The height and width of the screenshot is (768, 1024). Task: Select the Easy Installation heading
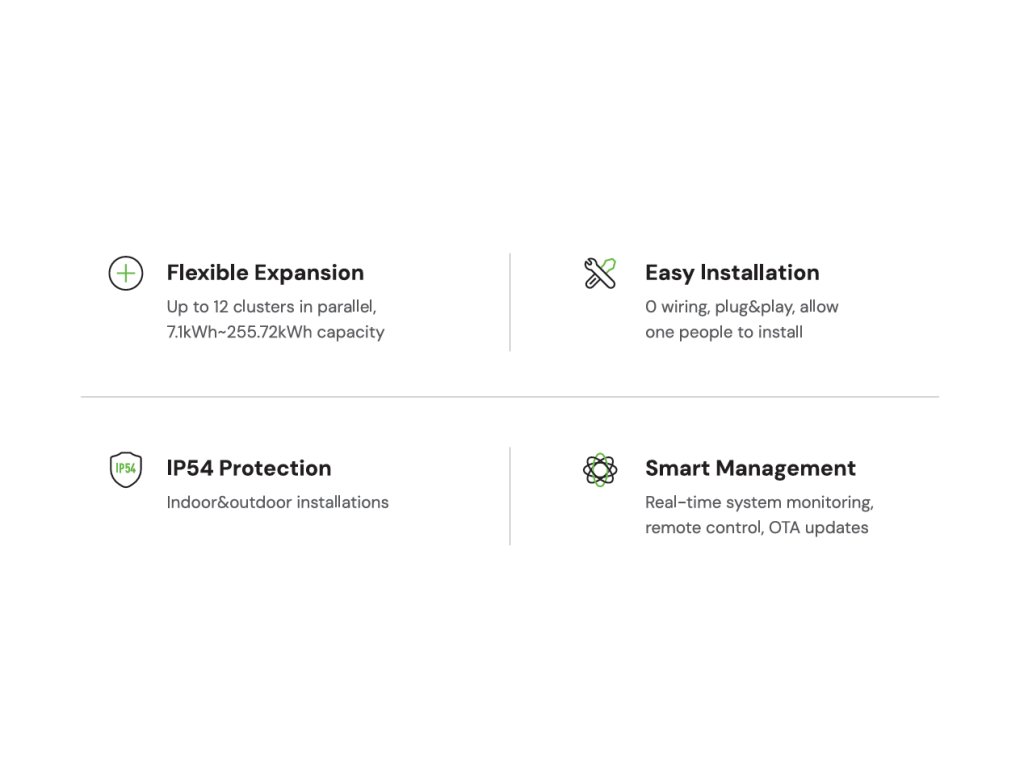click(x=732, y=273)
